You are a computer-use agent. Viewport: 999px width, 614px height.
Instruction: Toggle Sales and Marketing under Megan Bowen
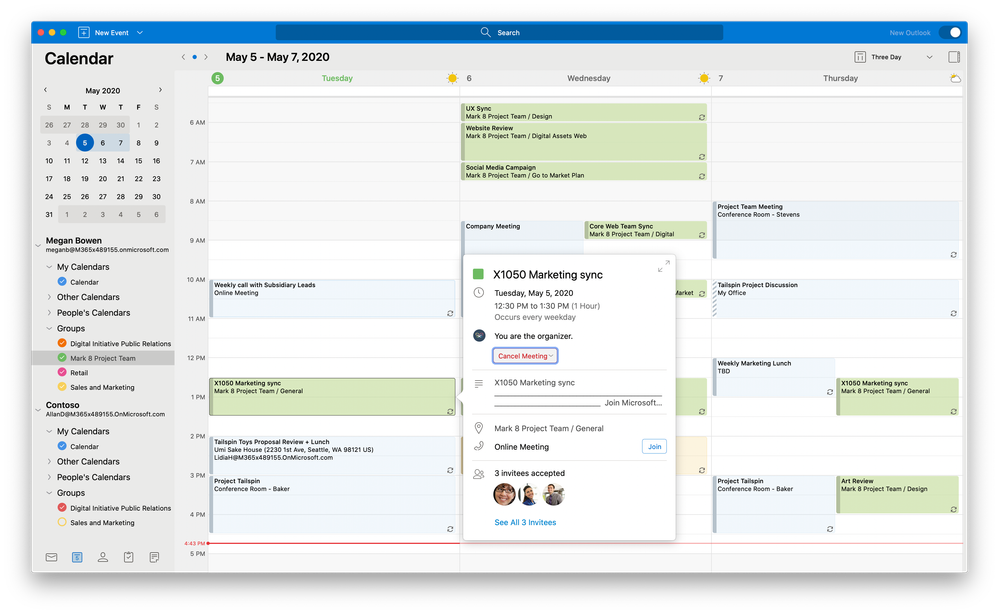pyautogui.click(x=62, y=387)
